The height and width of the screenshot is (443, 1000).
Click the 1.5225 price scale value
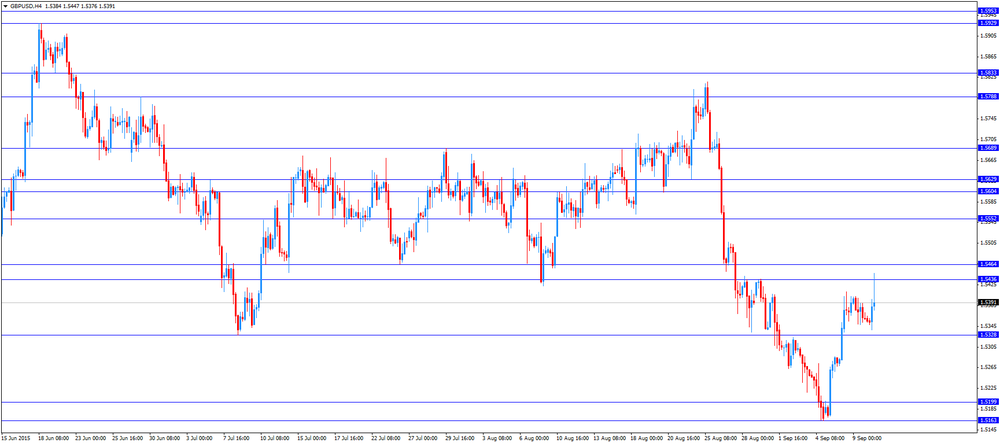click(990, 388)
